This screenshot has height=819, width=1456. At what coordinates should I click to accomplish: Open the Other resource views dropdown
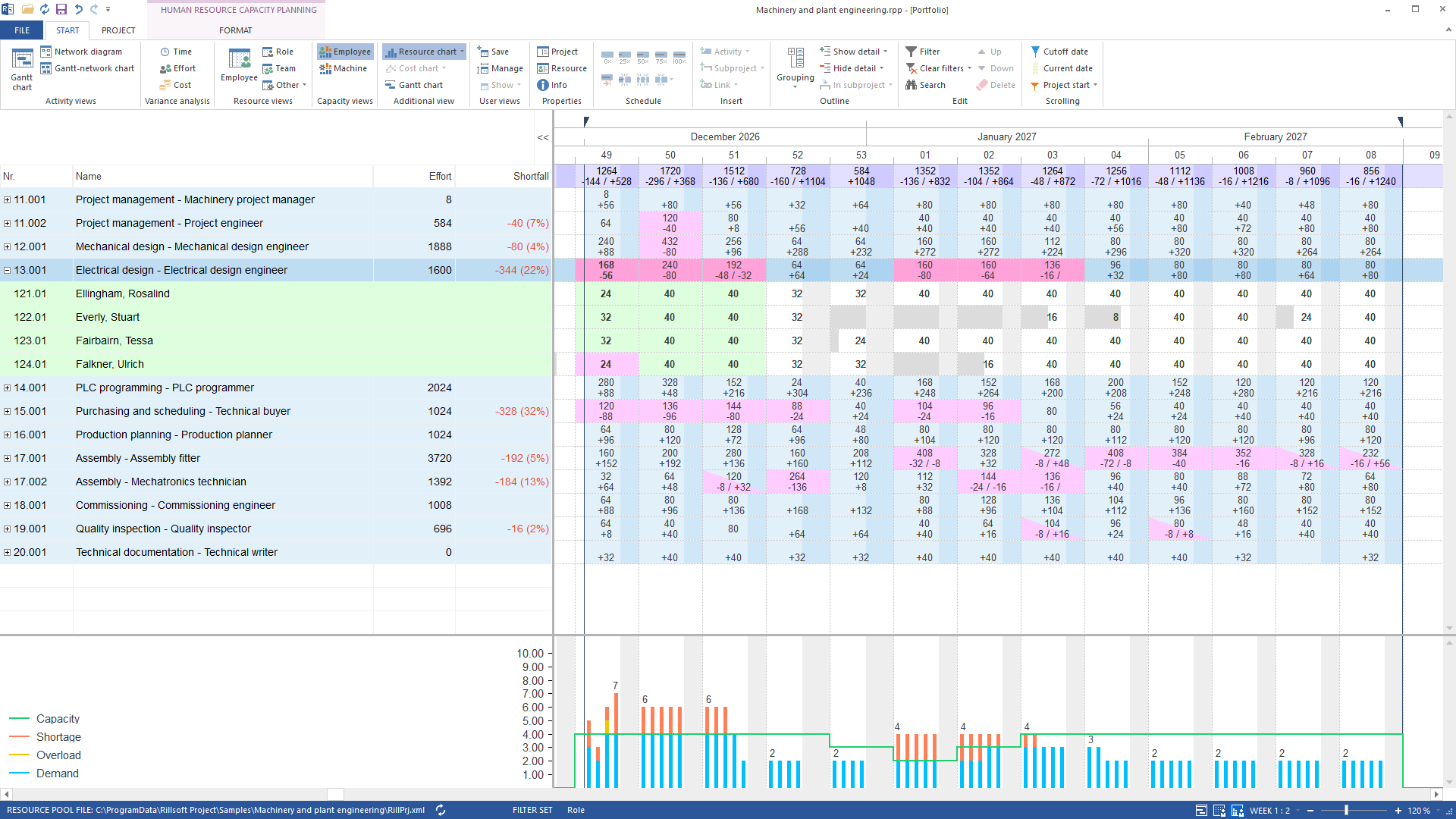[284, 85]
